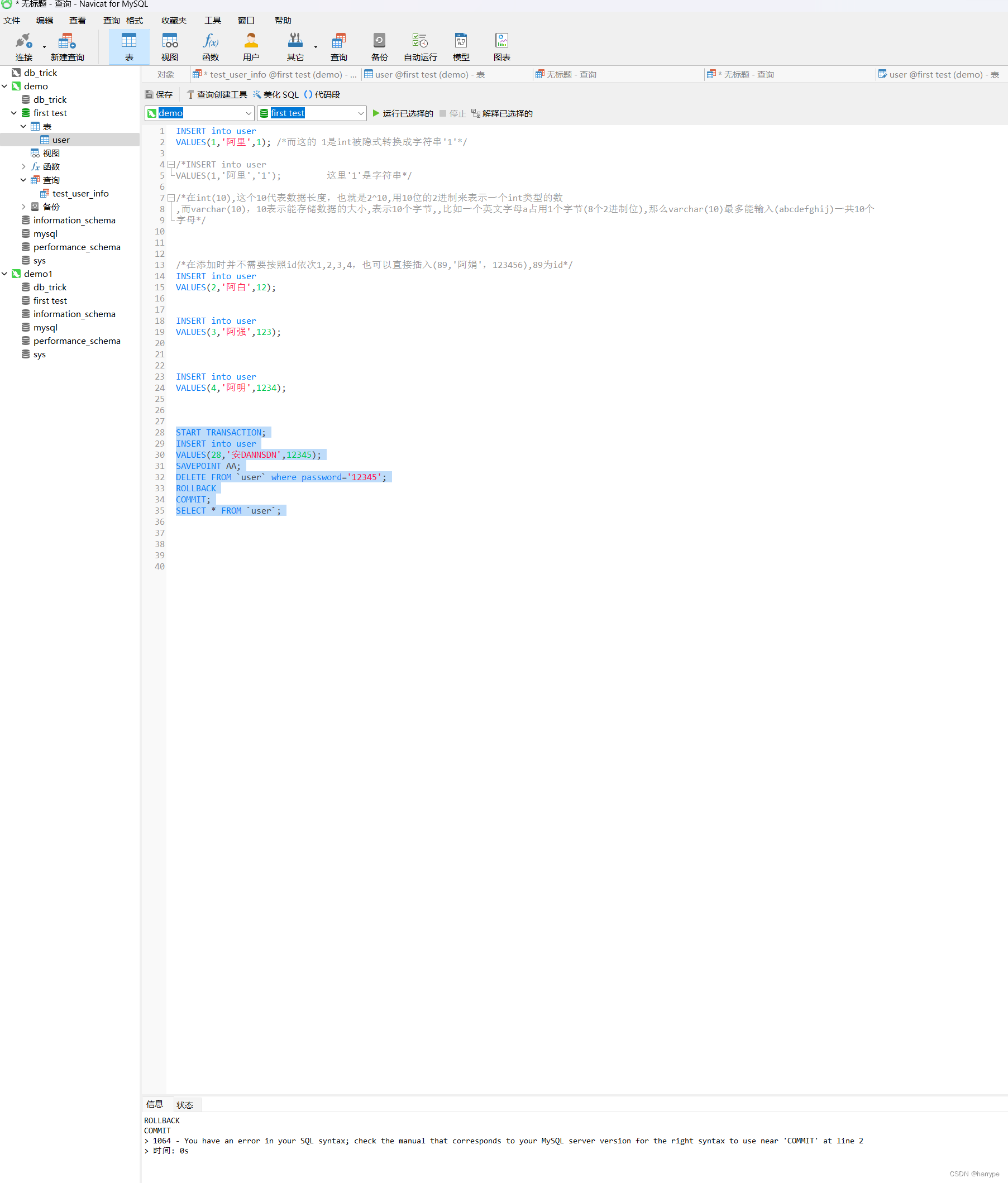Collapse the demo connection tree node
This screenshot has height=1183, width=1008.
tap(4, 86)
